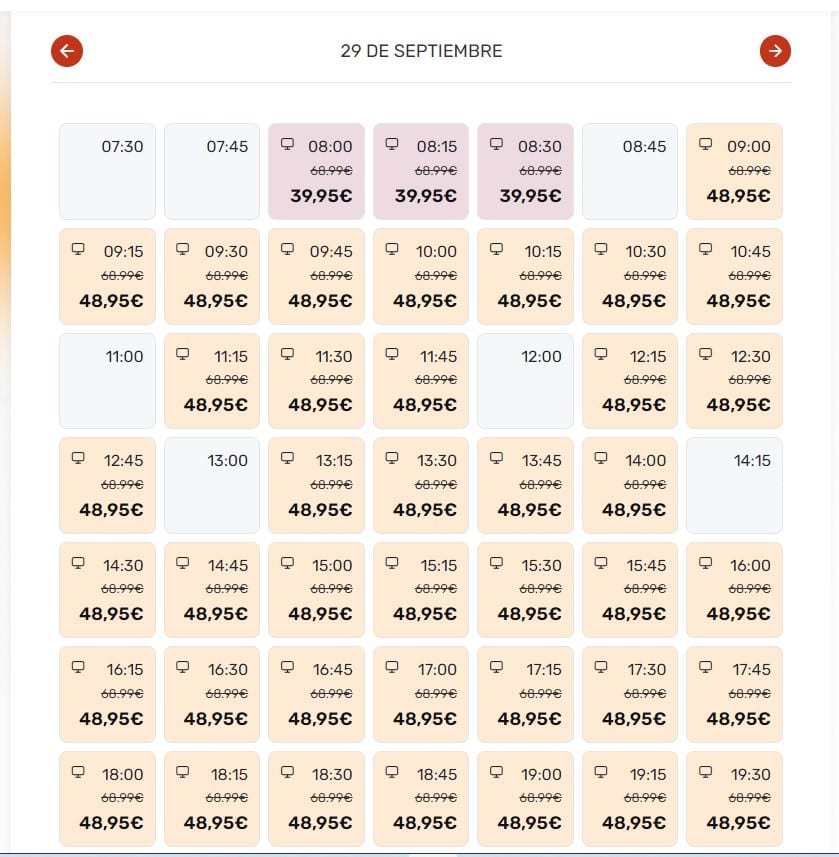Select the 08:30 discounted time slot
Image resolution: width=839 pixels, height=857 pixels.
(x=525, y=171)
